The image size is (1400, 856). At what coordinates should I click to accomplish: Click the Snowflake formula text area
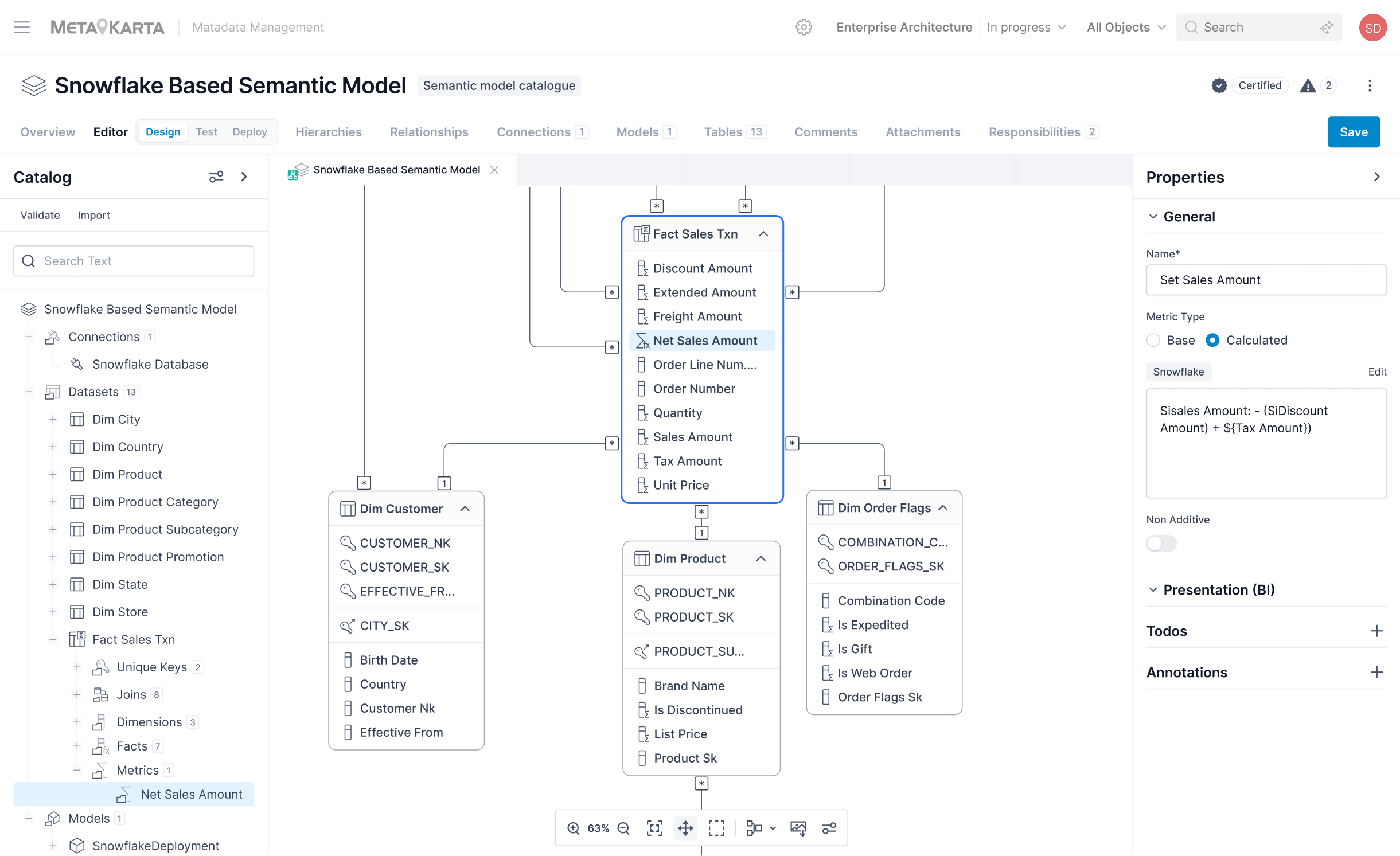pos(1266,443)
